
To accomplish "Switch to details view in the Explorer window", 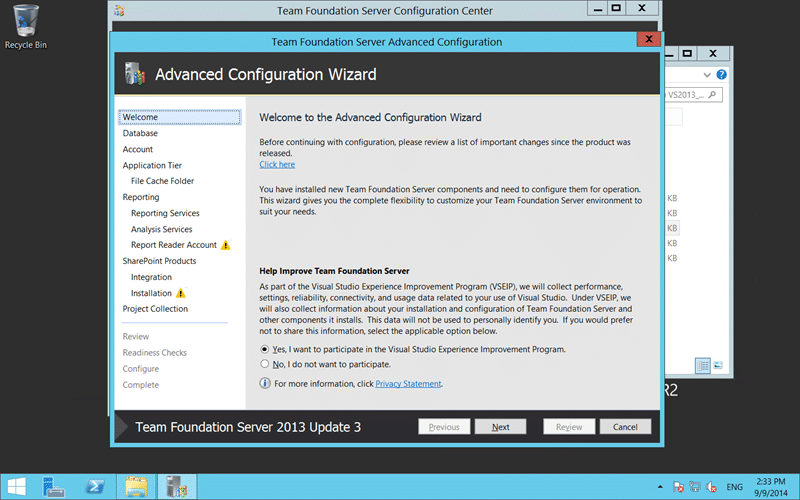I will point(703,365).
